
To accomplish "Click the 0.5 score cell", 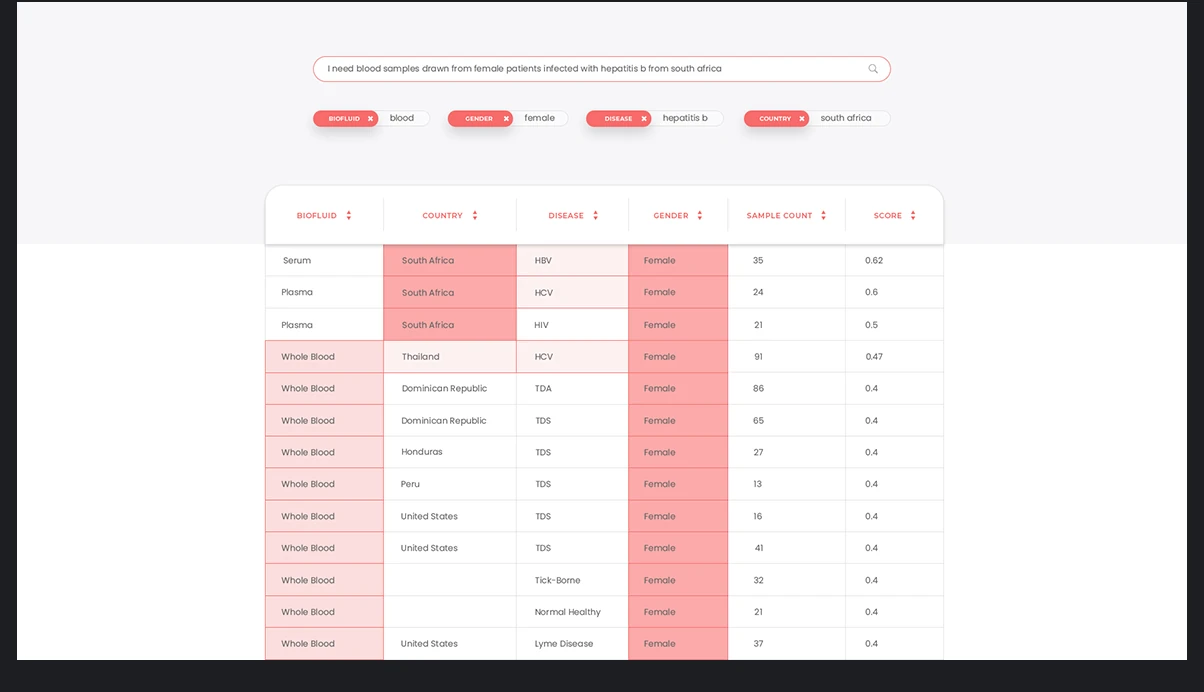I will pyautogui.click(x=894, y=325).
